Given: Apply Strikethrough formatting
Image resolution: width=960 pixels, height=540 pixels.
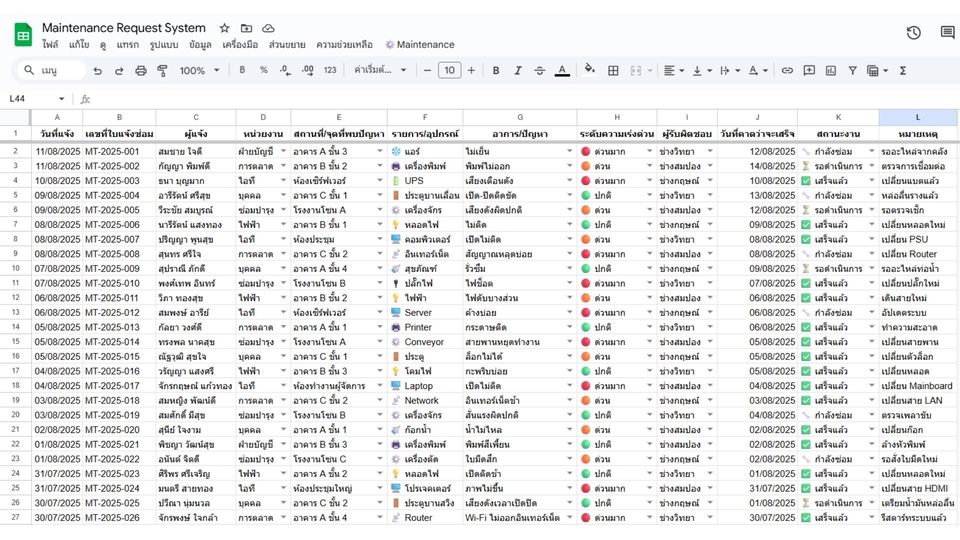Looking at the screenshot, I should click(539, 70).
